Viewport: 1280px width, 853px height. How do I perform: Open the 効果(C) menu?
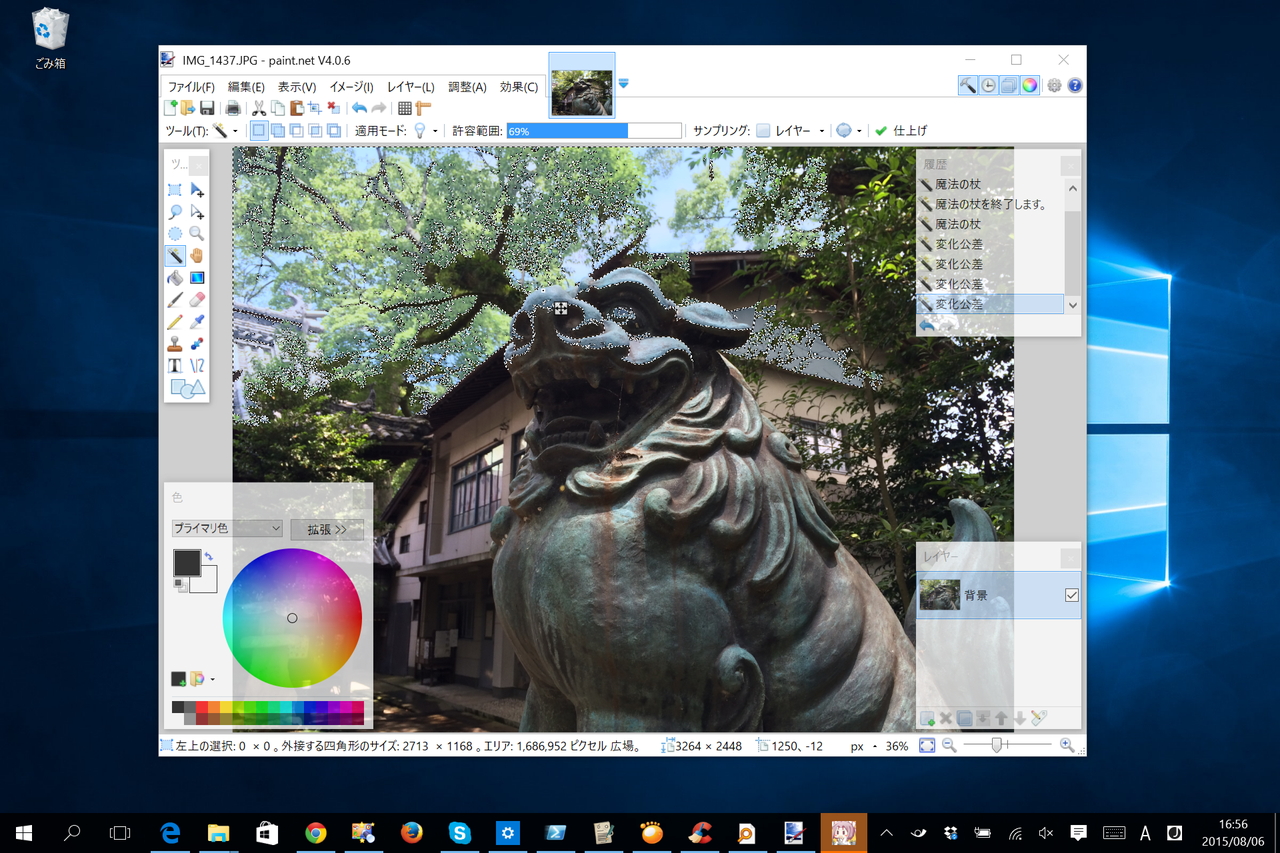point(517,86)
